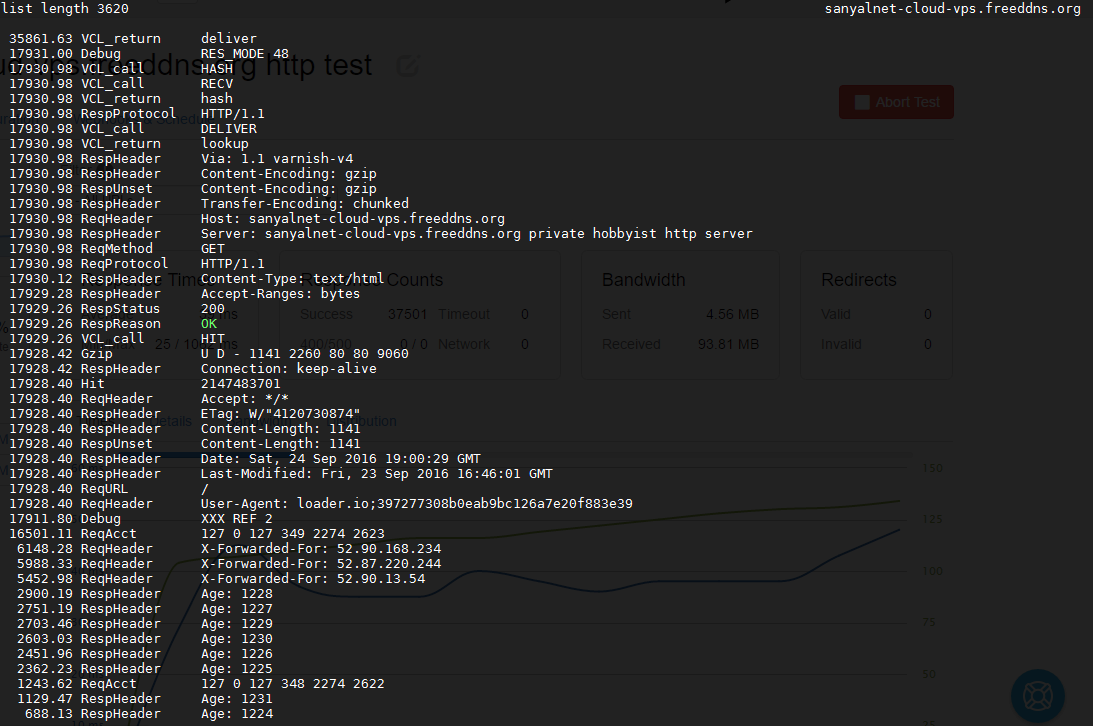
Task: Switch to the Details tab
Action: (x=170, y=421)
